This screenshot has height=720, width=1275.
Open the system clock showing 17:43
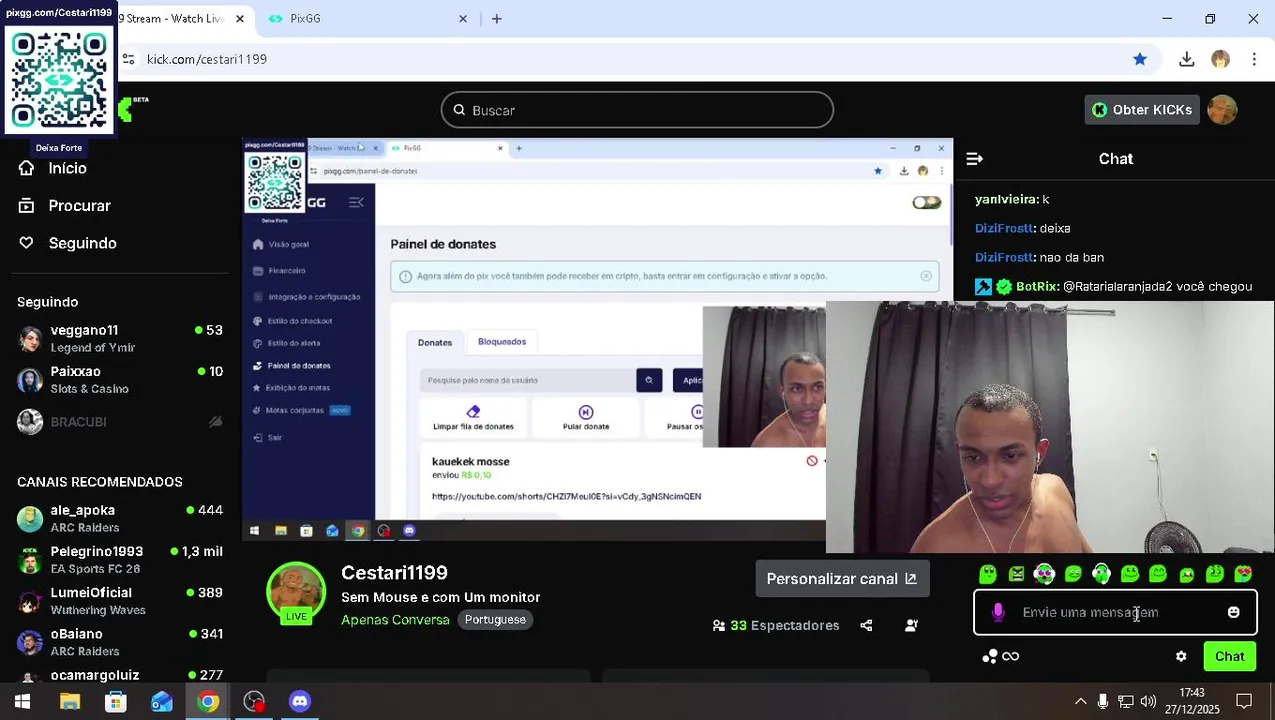(x=1191, y=701)
